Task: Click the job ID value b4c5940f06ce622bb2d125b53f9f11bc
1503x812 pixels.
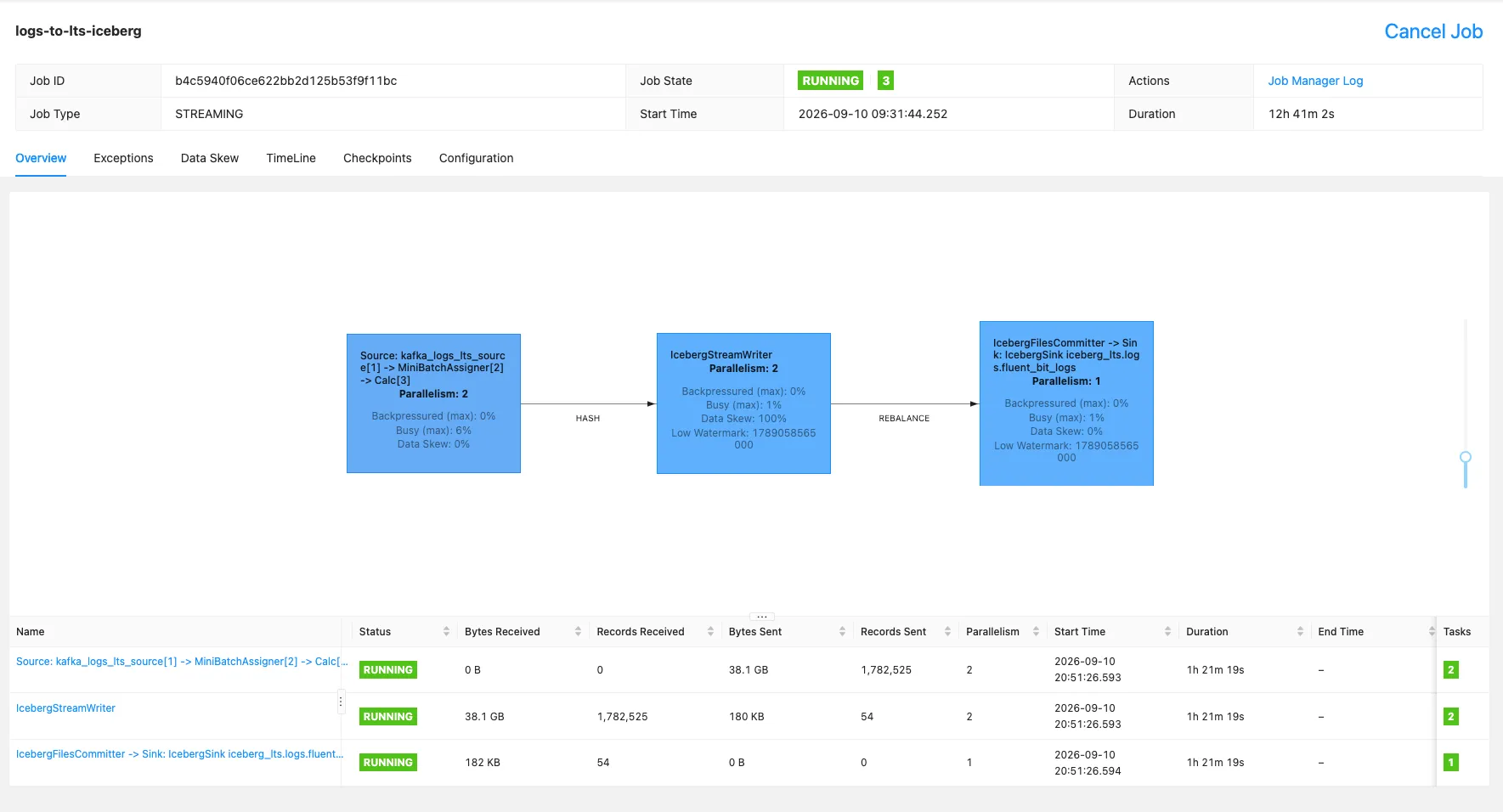Action: coord(285,81)
